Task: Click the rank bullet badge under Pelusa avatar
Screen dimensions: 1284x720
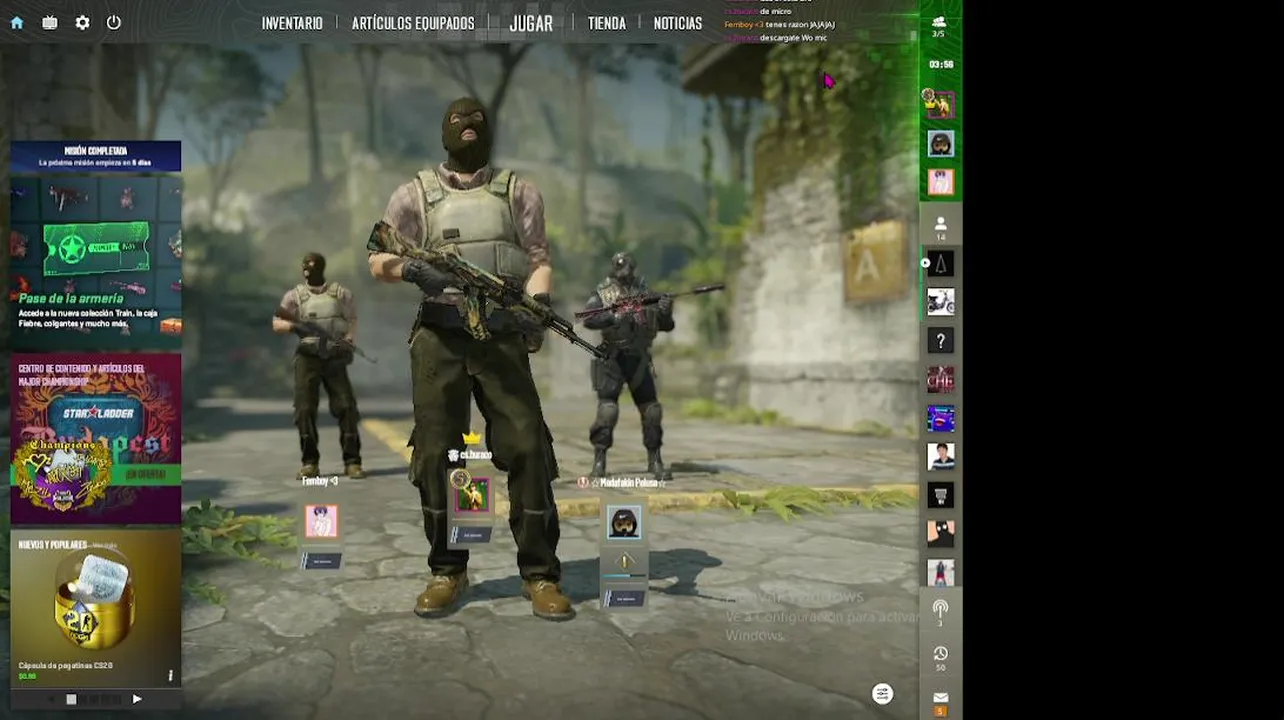Action: tap(624, 561)
